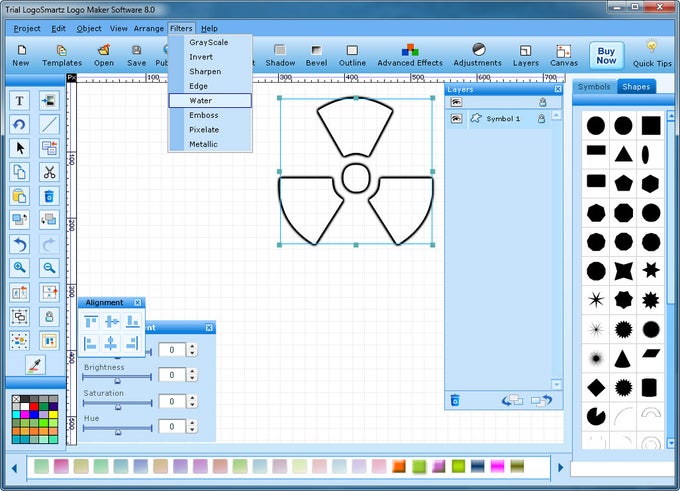
Task: Click the lock object tool in toolbox
Action: click(49, 317)
